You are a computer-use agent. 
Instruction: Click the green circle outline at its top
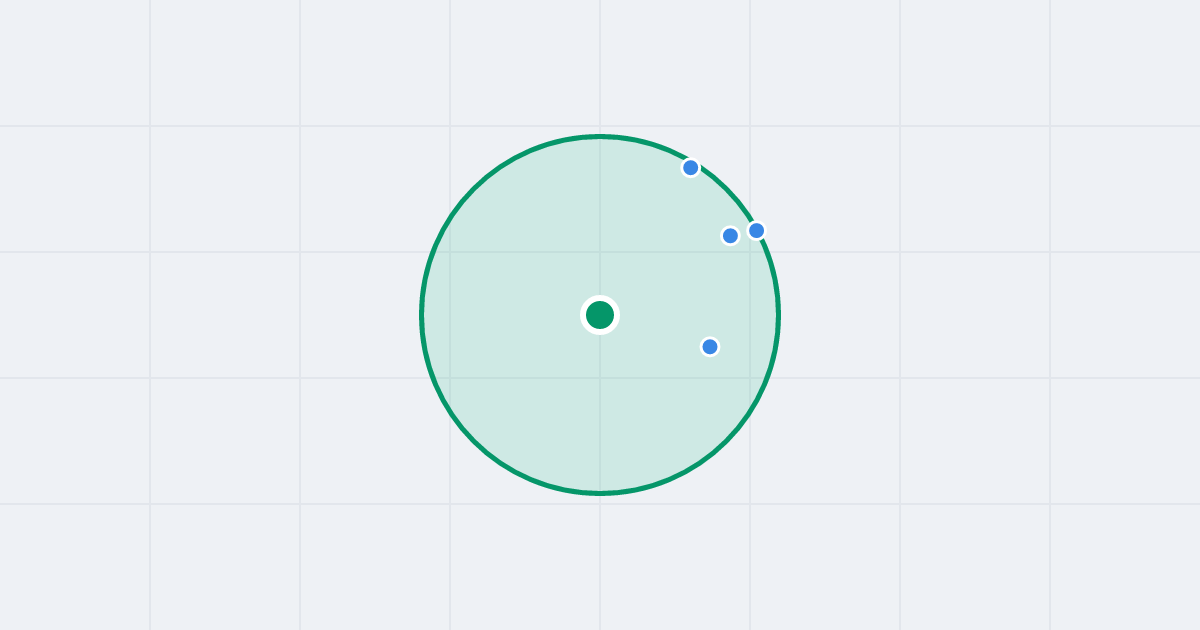[x=600, y=136]
